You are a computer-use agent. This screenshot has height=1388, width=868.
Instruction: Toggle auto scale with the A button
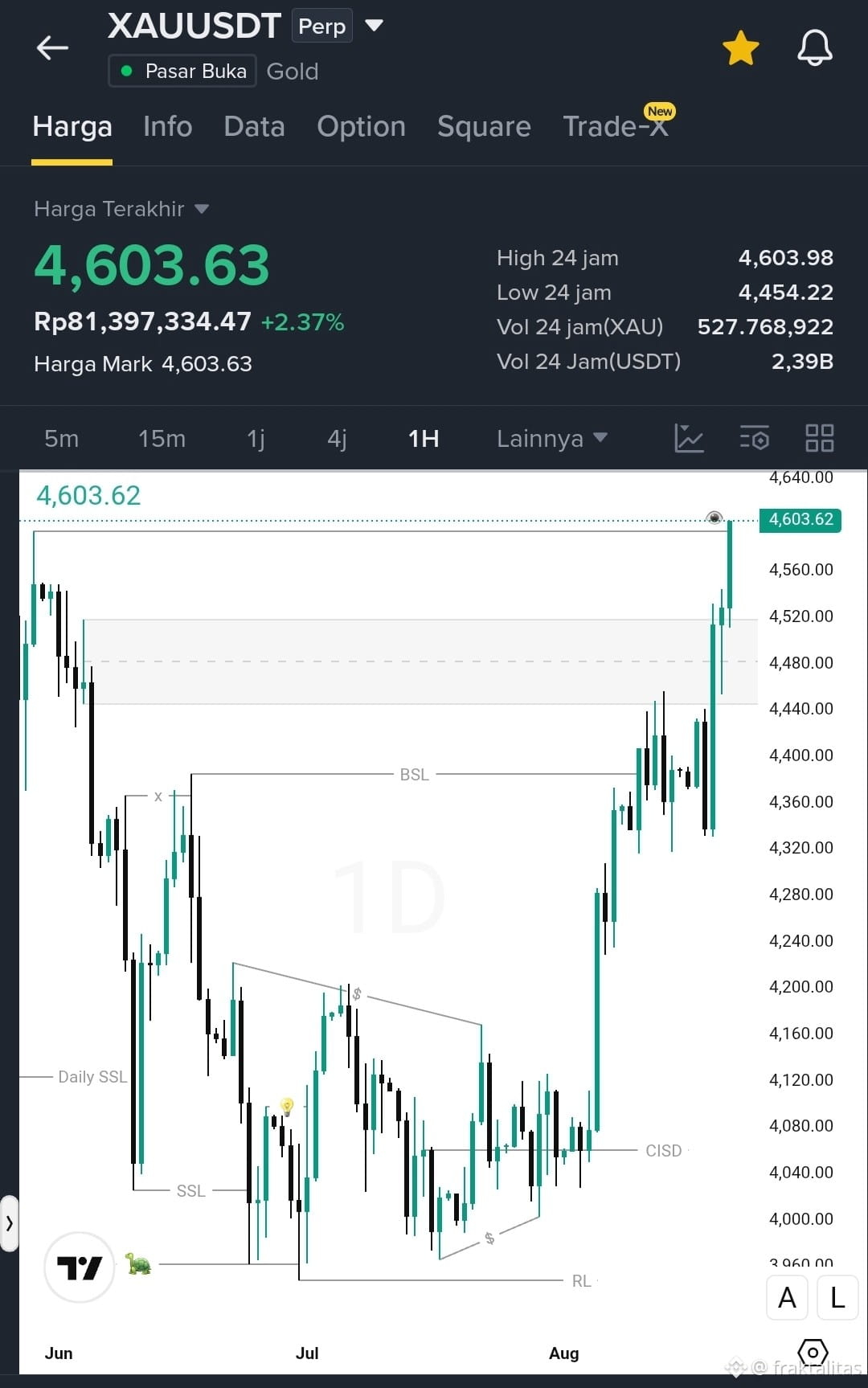pos(787,1297)
